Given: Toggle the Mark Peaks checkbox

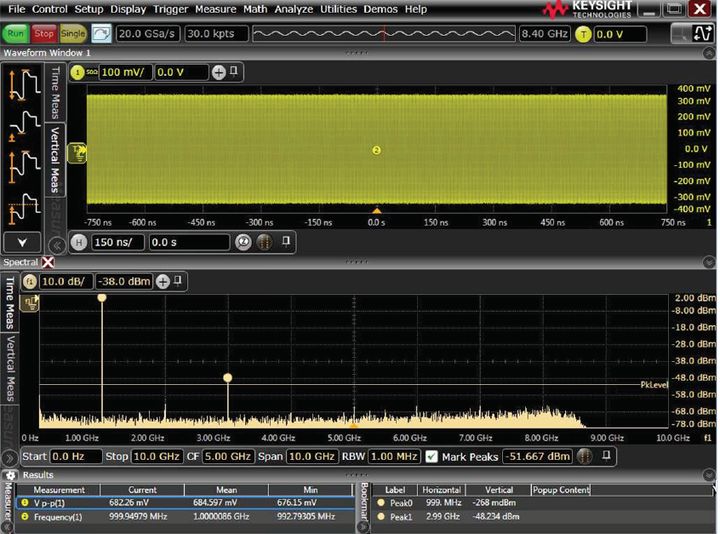Looking at the screenshot, I should click(x=431, y=456).
